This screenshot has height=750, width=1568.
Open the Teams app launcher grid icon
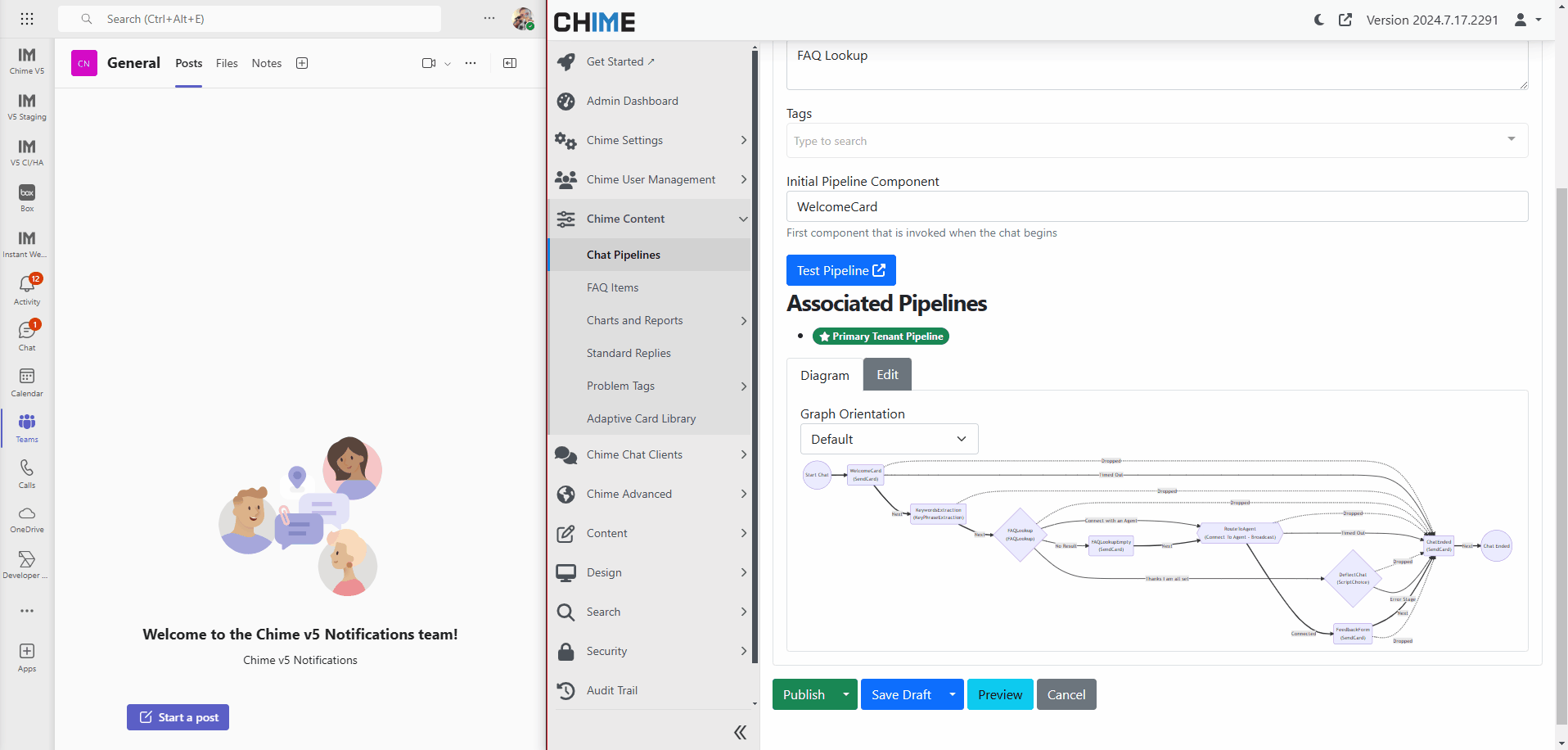point(27,19)
